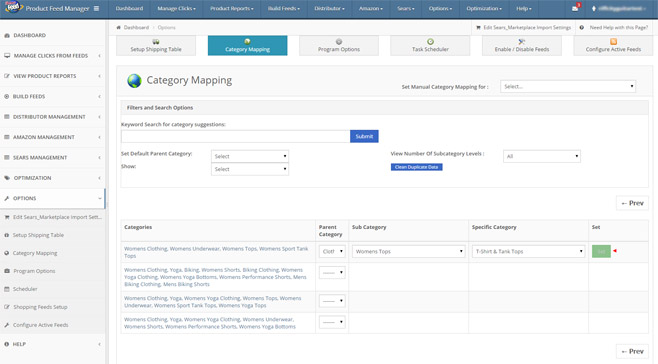Viewport: 658px width, 364px height.
Task: Open the Configure Active Feeds RSS tile
Action: [x=613, y=45]
